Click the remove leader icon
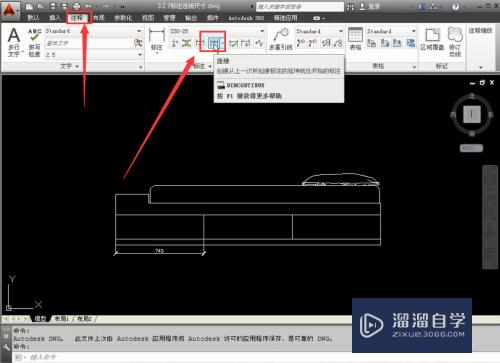The width and height of the screenshot is (500, 363). 313,43
